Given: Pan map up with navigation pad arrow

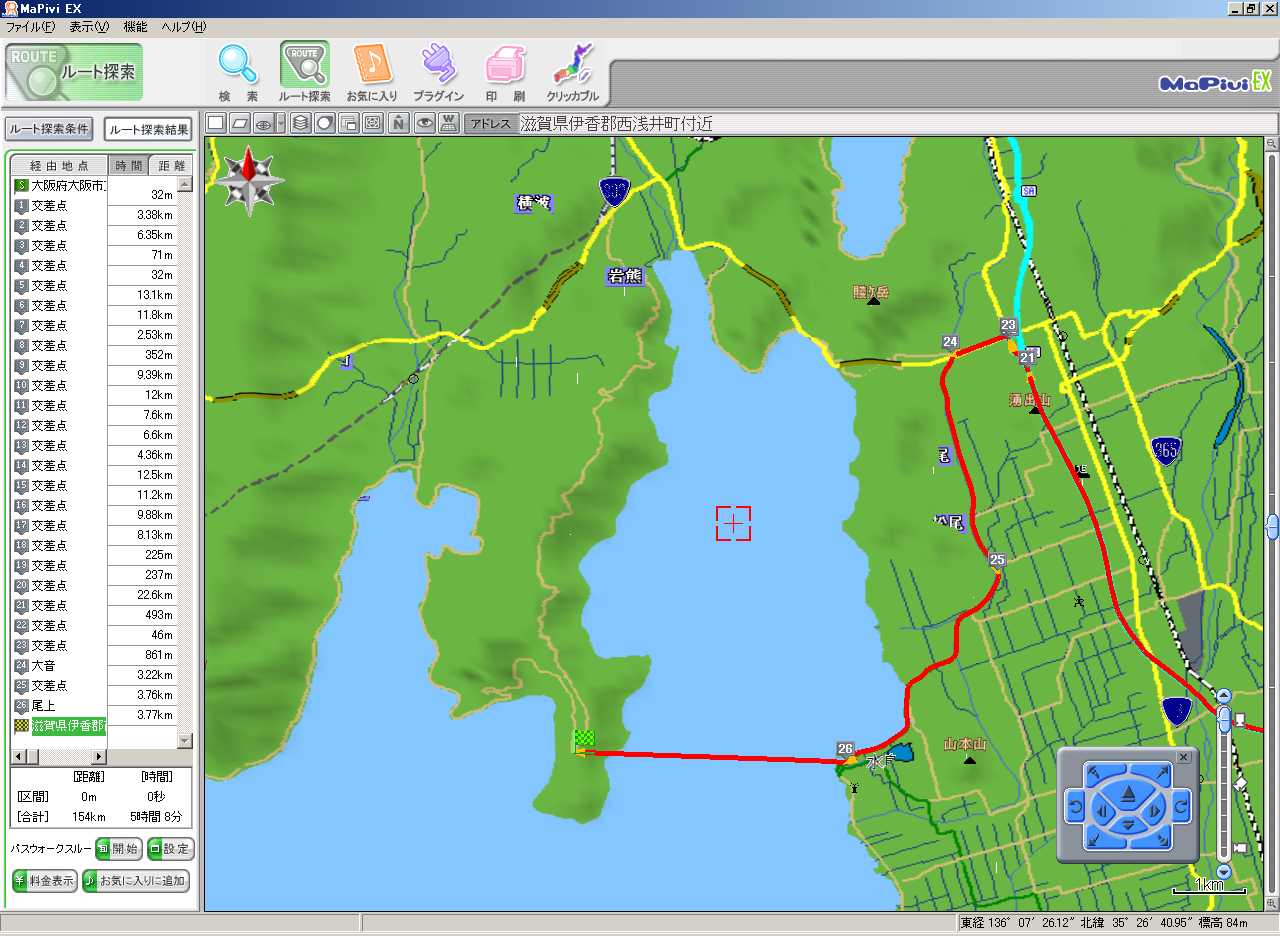Looking at the screenshot, I should pyautogui.click(x=1128, y=795).
